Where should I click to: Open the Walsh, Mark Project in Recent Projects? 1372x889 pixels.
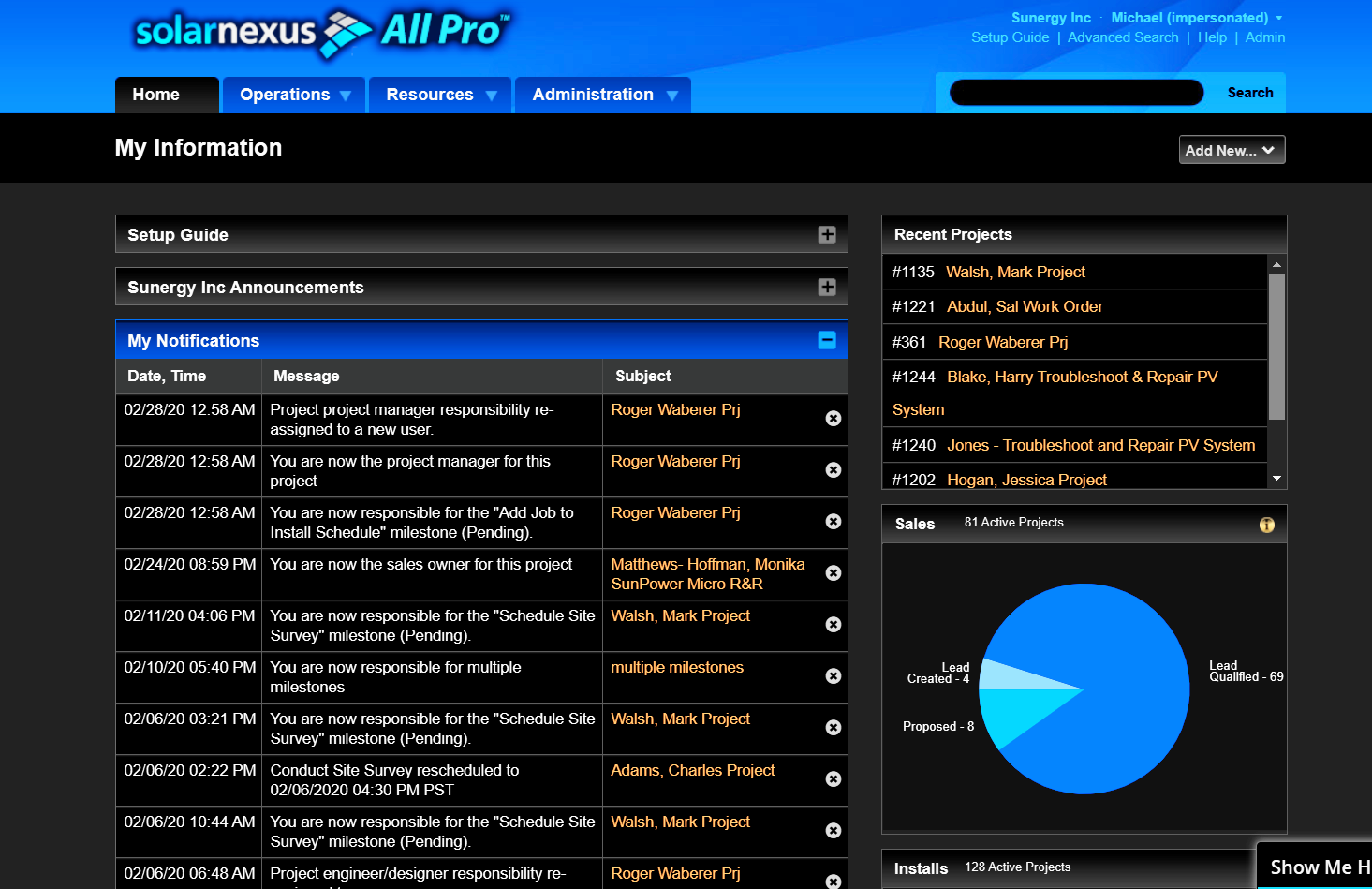click(1015, 272)
